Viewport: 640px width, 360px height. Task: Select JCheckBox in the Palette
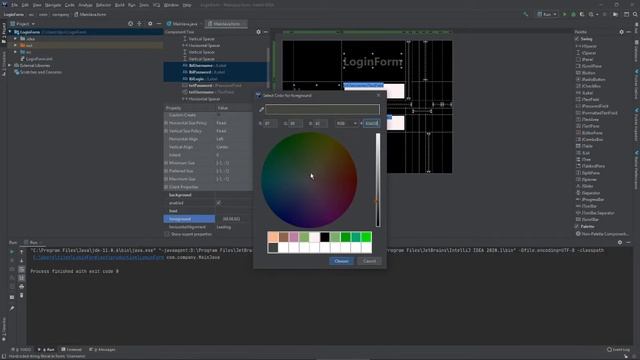[x=588, y=86]
